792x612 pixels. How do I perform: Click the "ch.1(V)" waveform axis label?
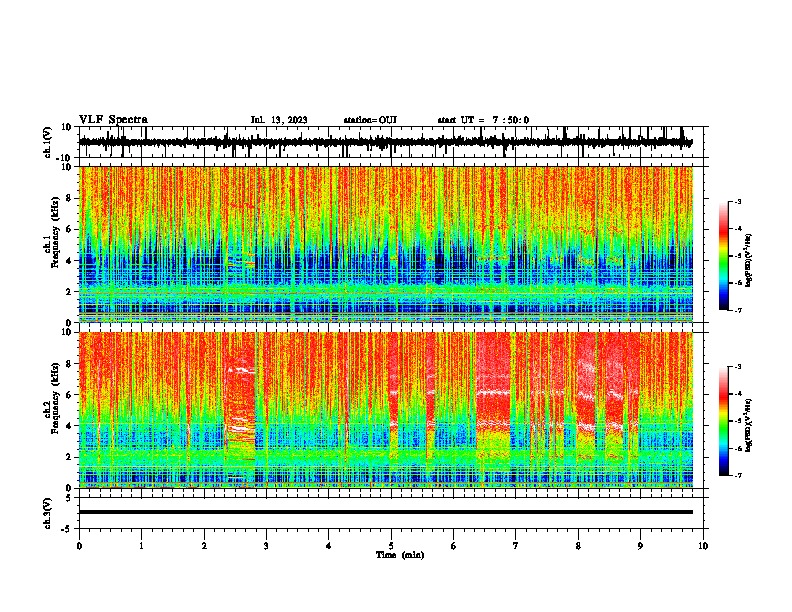(x=48, y=142)
